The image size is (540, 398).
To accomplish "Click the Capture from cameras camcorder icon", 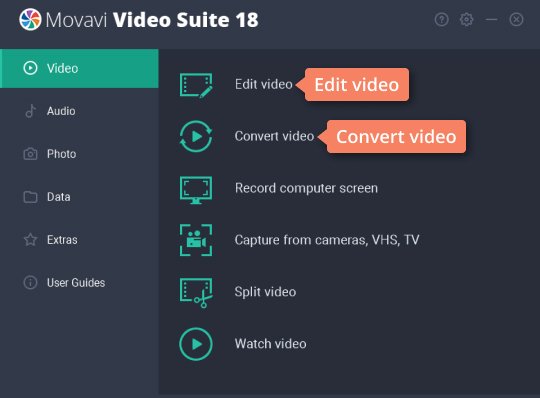I will (196, 240).
